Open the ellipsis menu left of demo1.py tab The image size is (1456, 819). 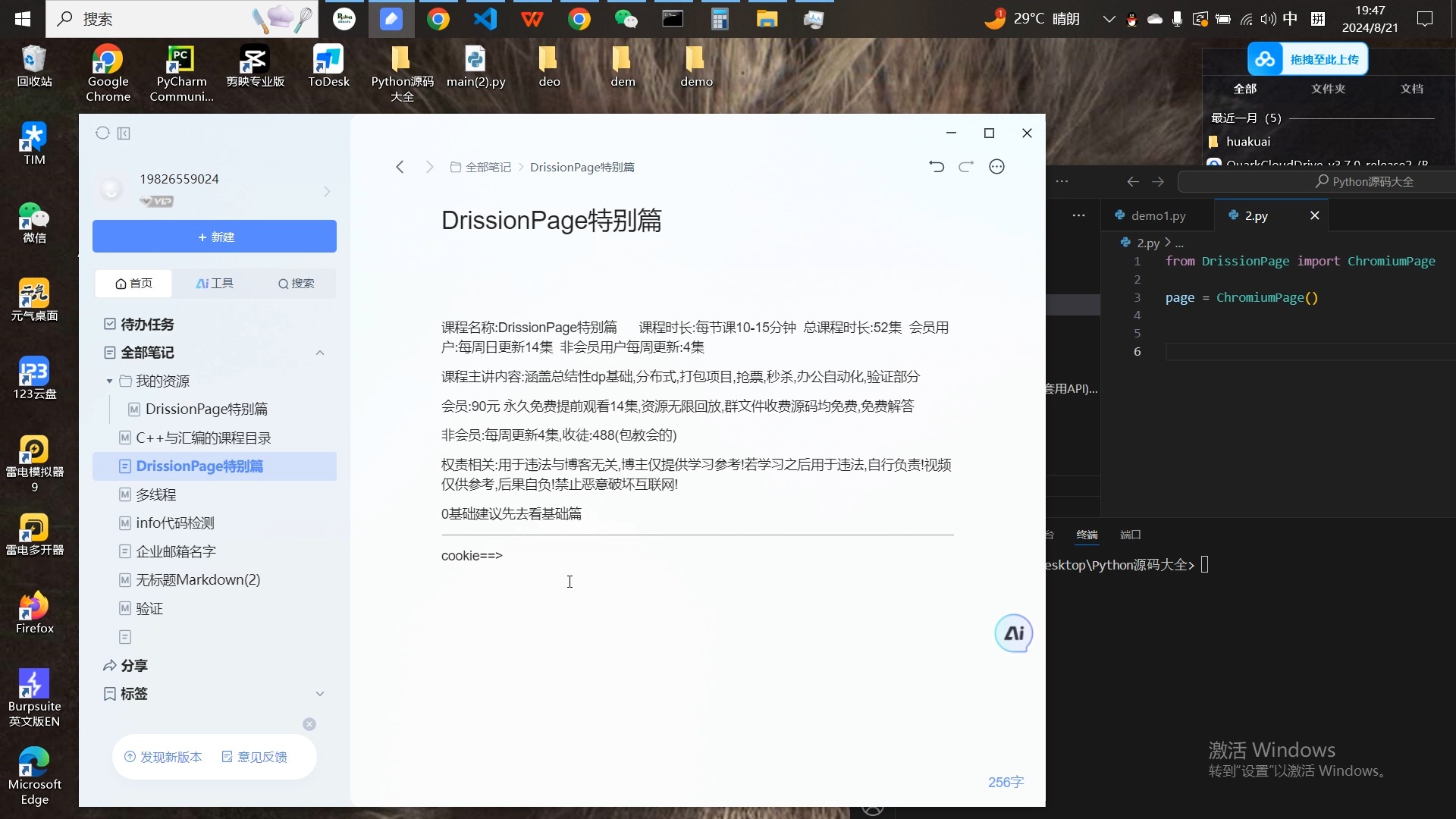1078,216
